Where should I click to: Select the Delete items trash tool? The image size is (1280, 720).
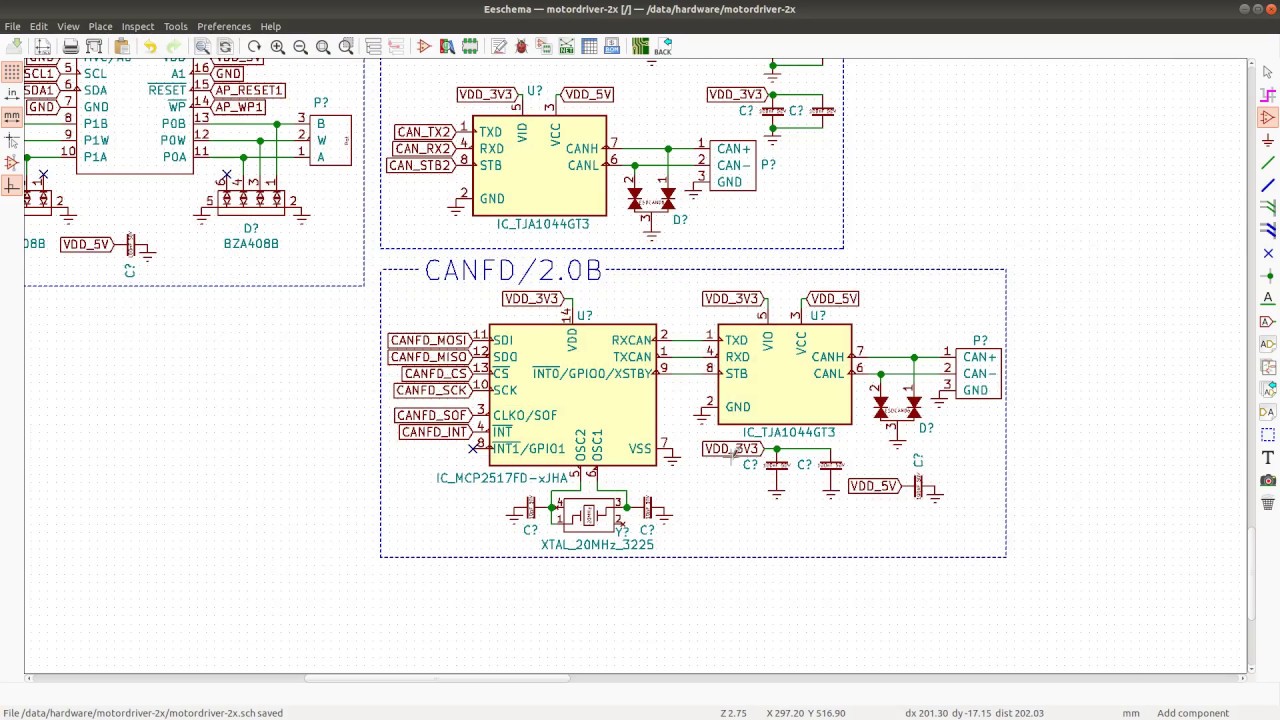tap(1268, 503)
